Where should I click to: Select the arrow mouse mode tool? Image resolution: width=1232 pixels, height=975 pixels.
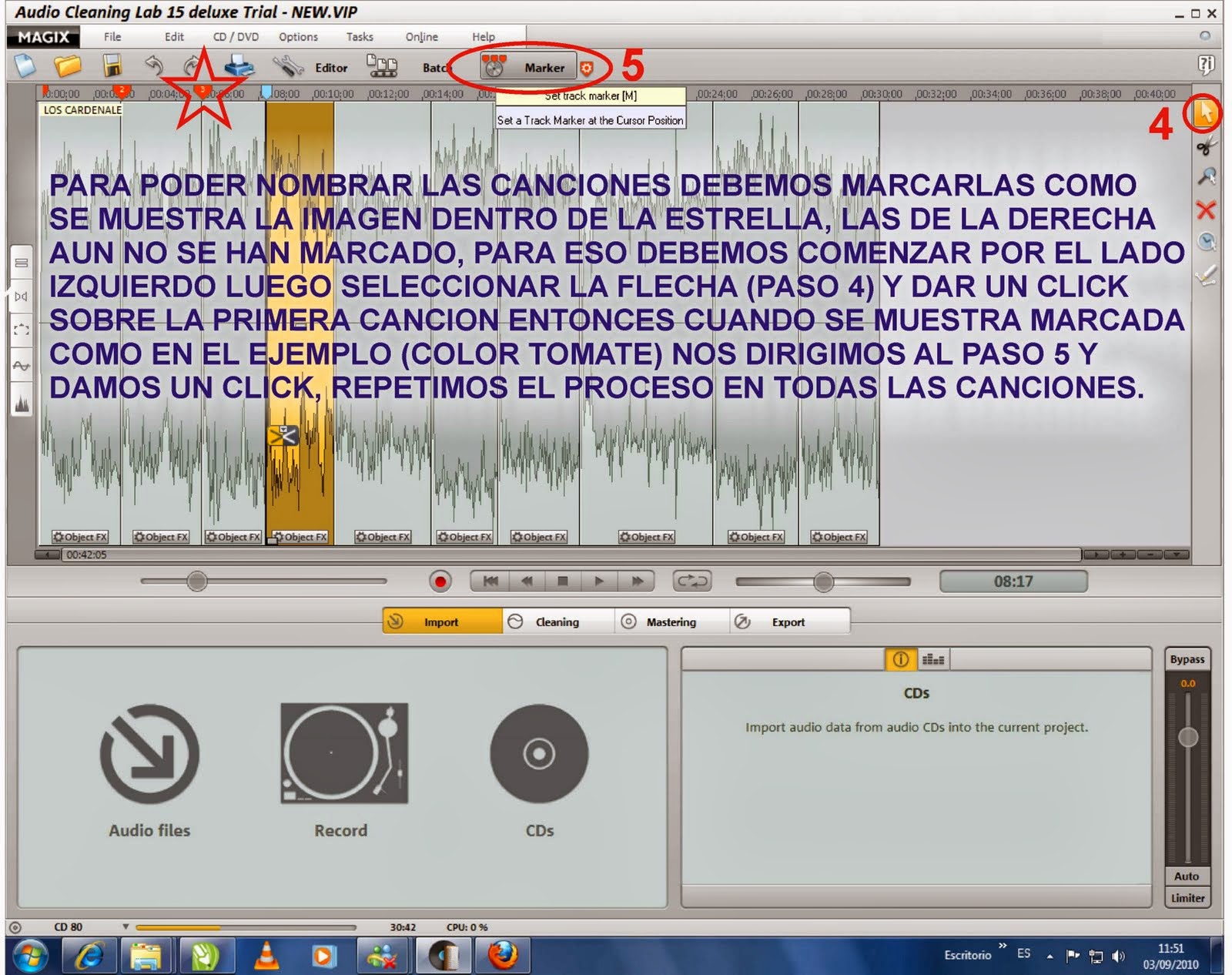click(x=1205, y=113)
